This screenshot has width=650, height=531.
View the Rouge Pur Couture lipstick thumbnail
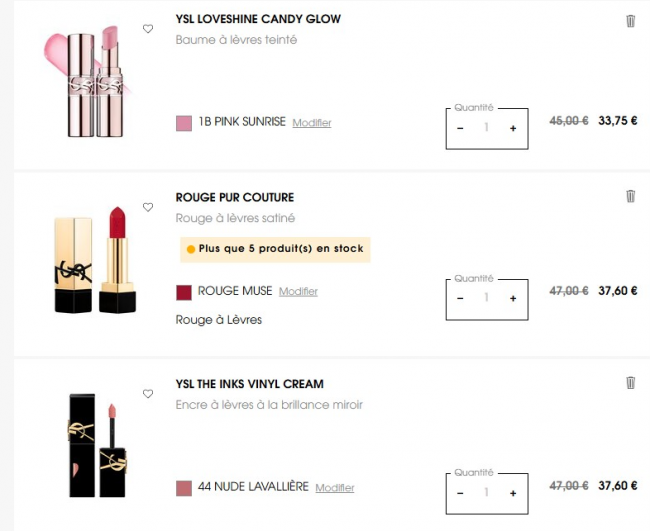click(x=94, y=260)
